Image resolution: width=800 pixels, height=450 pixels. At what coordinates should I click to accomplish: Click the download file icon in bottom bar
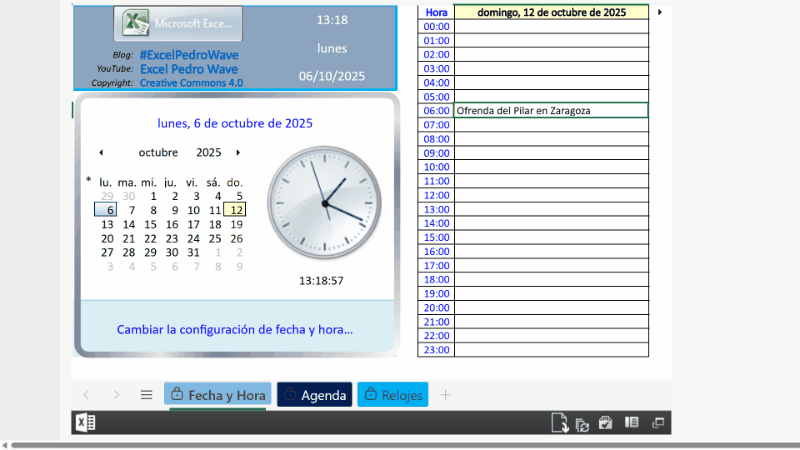pos(559,423)
